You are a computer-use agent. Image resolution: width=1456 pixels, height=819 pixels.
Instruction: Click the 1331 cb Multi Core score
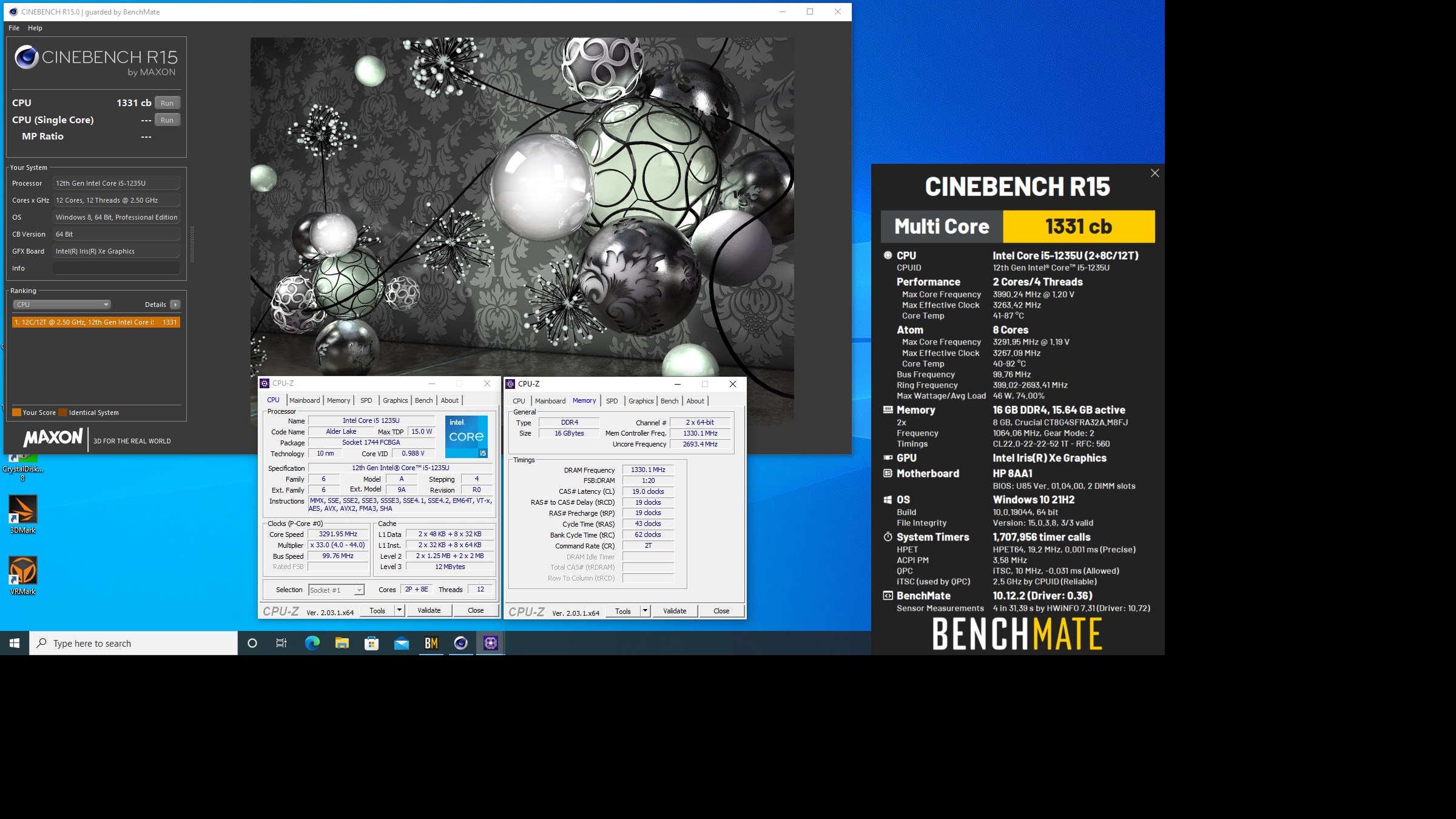click(x=1079, y=226)
